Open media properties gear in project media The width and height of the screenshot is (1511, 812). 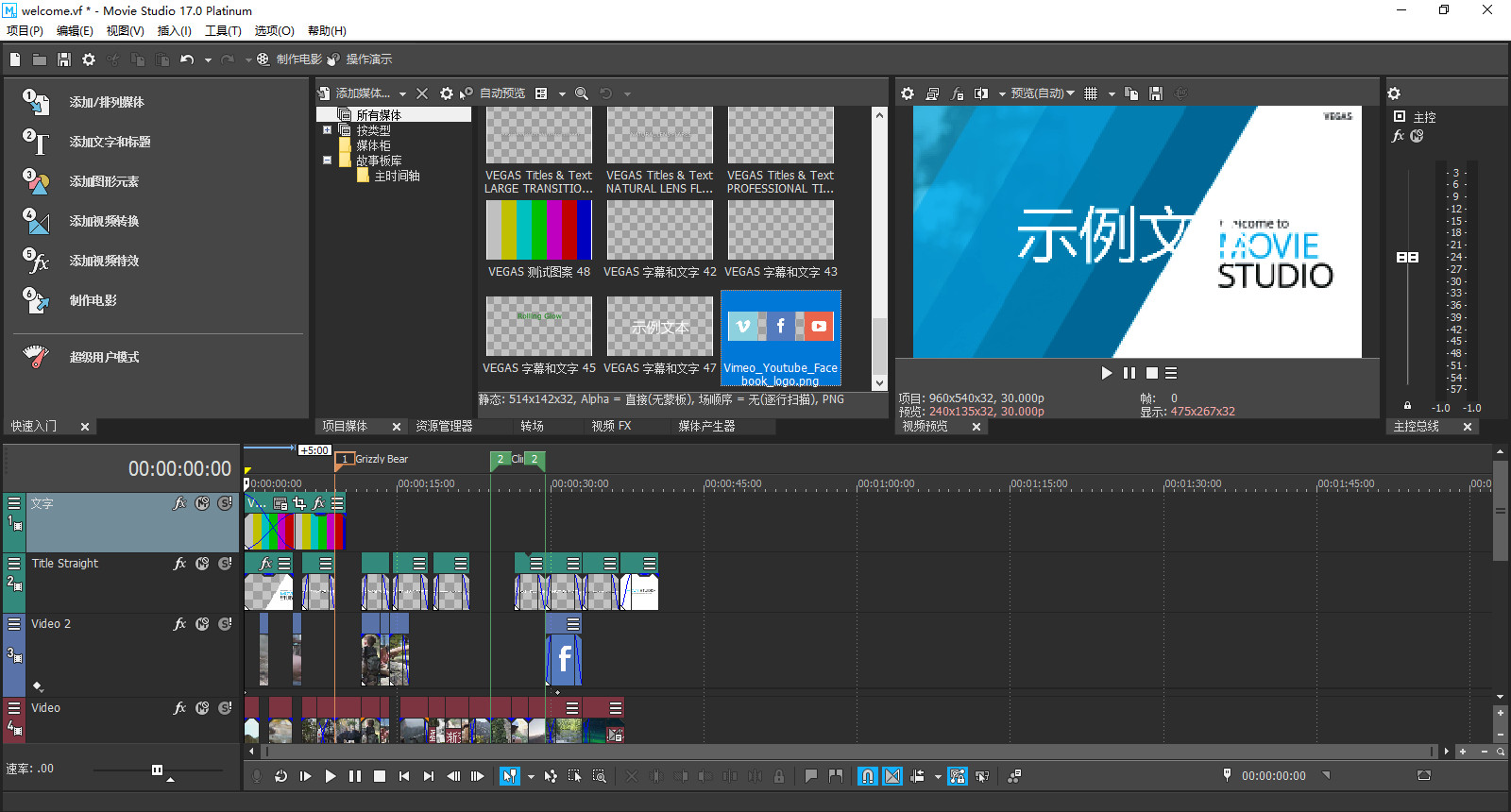click(x=447, y=93)
